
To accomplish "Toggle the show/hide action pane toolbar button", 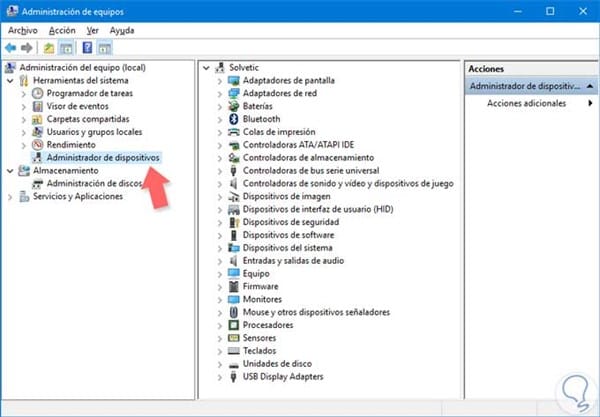I will click(104, 48).
